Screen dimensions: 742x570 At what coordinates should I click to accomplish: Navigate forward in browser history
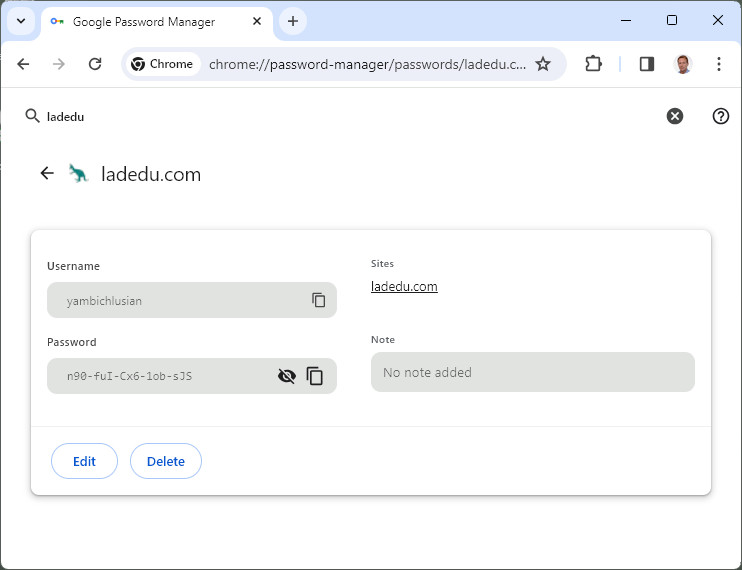tap(59, 64)
